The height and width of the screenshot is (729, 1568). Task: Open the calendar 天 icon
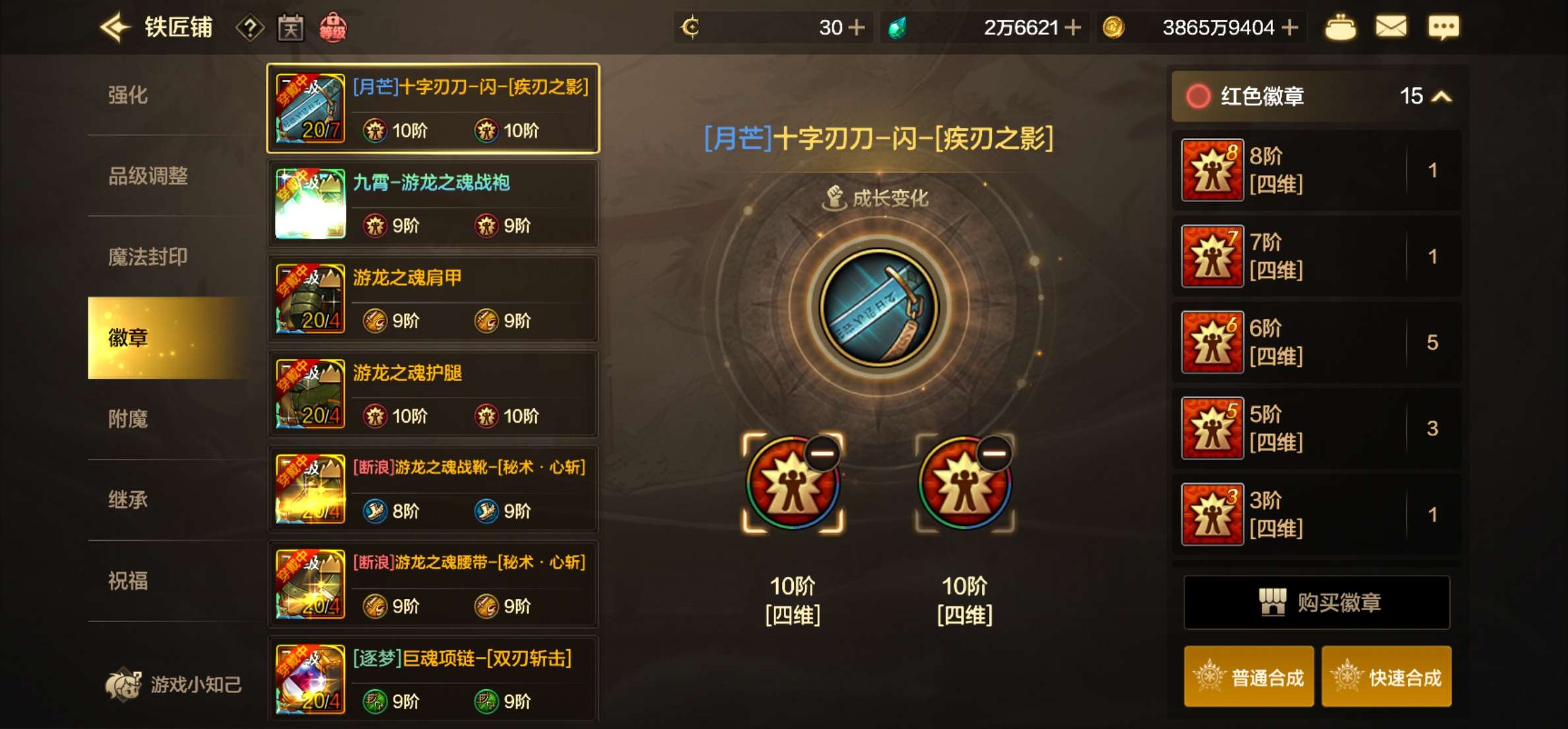(x=290, y=28)
